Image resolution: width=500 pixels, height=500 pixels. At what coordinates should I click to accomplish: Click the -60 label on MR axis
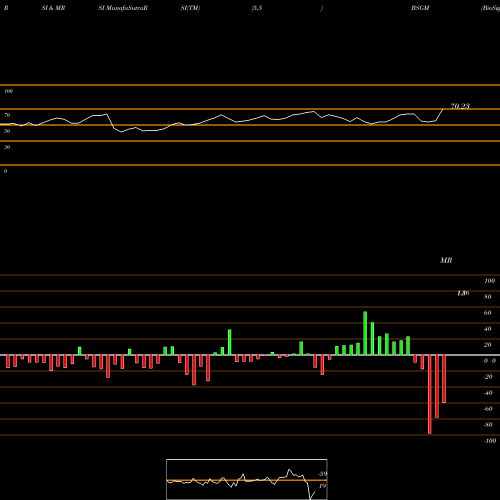pyautogui.click(x=488, y=409)
